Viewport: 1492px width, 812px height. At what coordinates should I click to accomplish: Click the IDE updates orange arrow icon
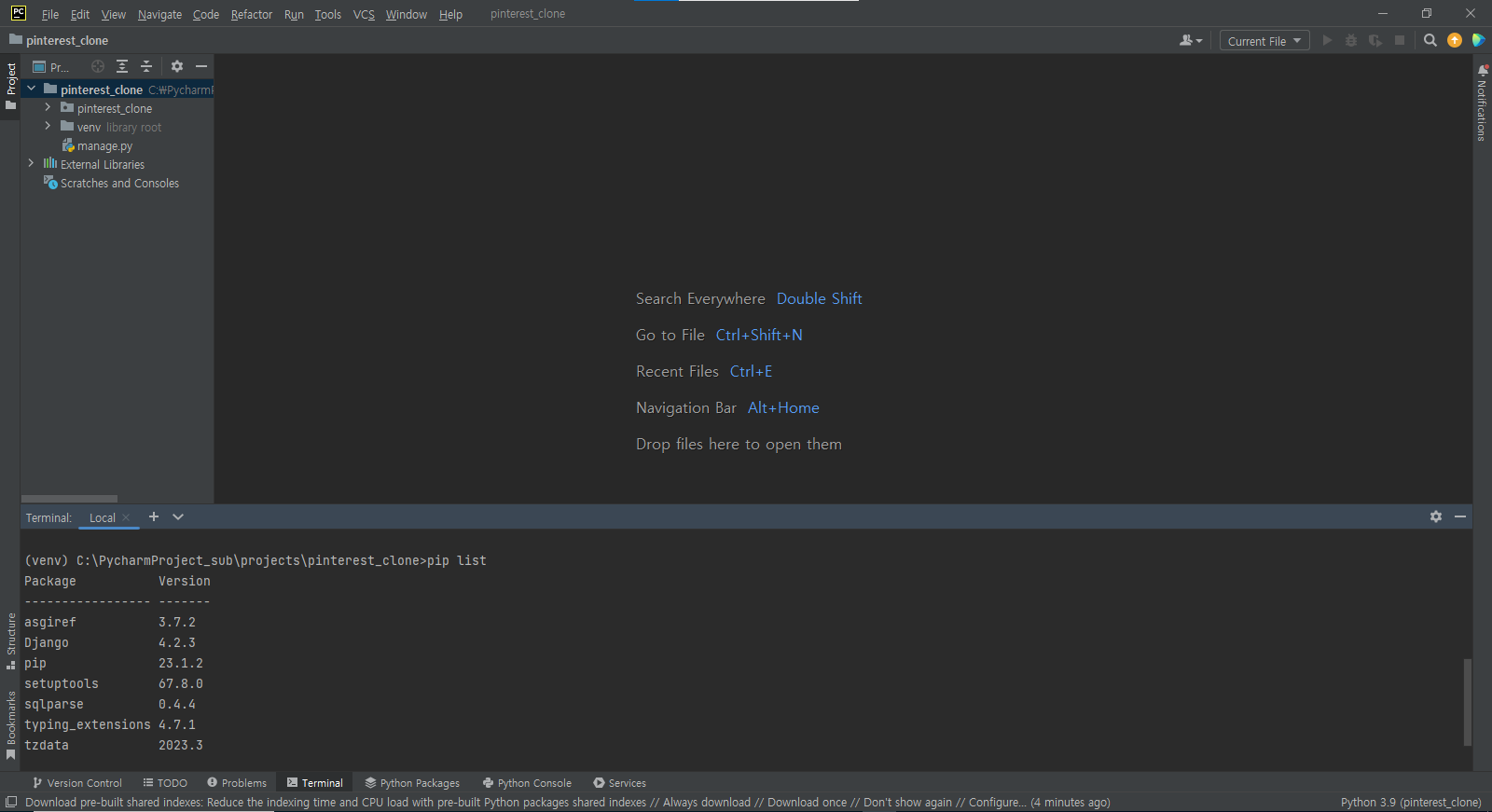1455,40
